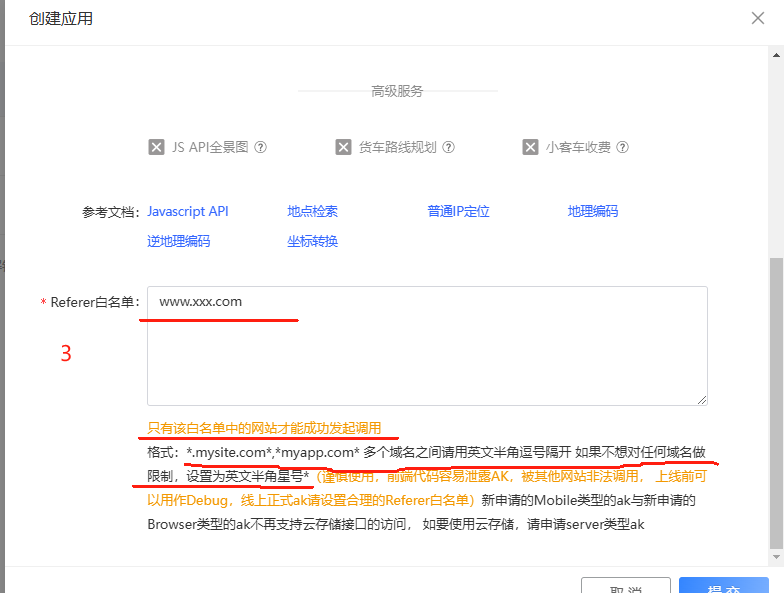Open the 地理编码 documentation link
The height and width of the screenshot is (593, 784).
[593, 211]
